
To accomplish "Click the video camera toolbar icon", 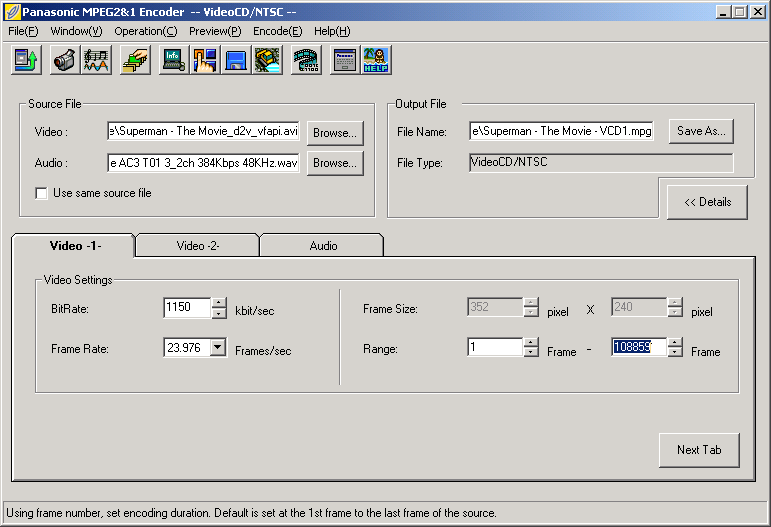I will [65, 60].
